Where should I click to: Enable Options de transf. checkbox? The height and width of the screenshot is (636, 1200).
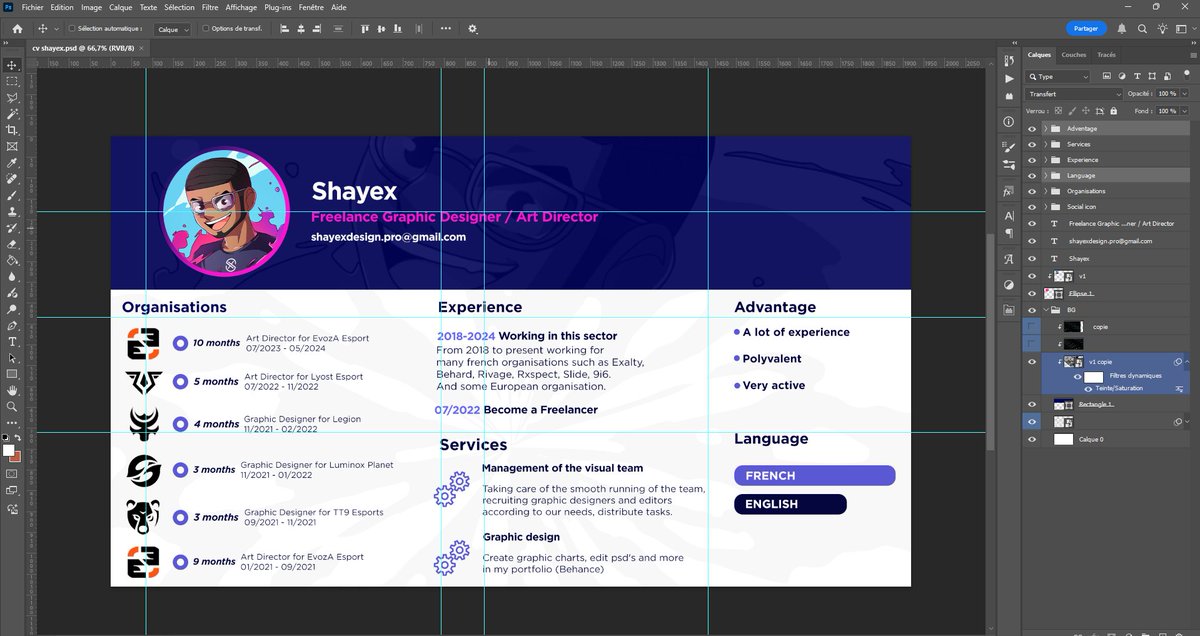point(205,29)
